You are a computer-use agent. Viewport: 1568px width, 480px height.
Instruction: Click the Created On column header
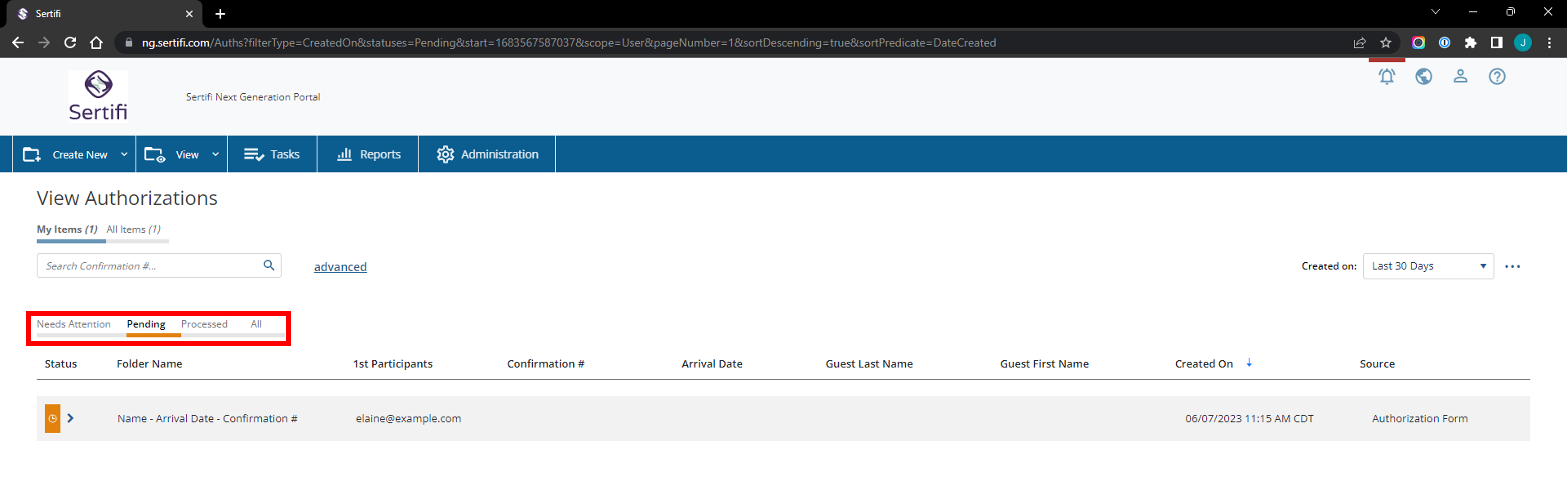pyautogui.click(x=1204, y=364)
